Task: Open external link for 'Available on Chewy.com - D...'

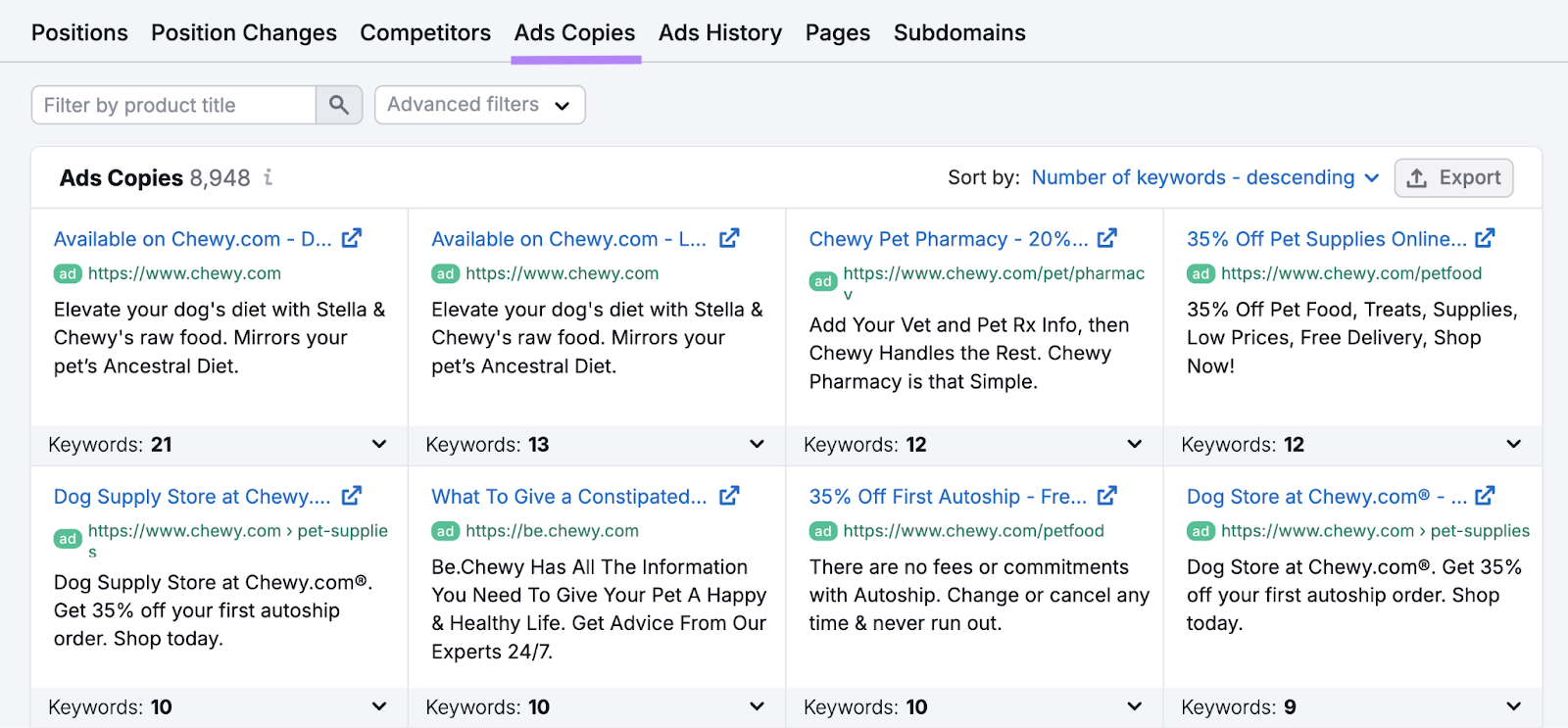Action: click(x=352, y=238)
